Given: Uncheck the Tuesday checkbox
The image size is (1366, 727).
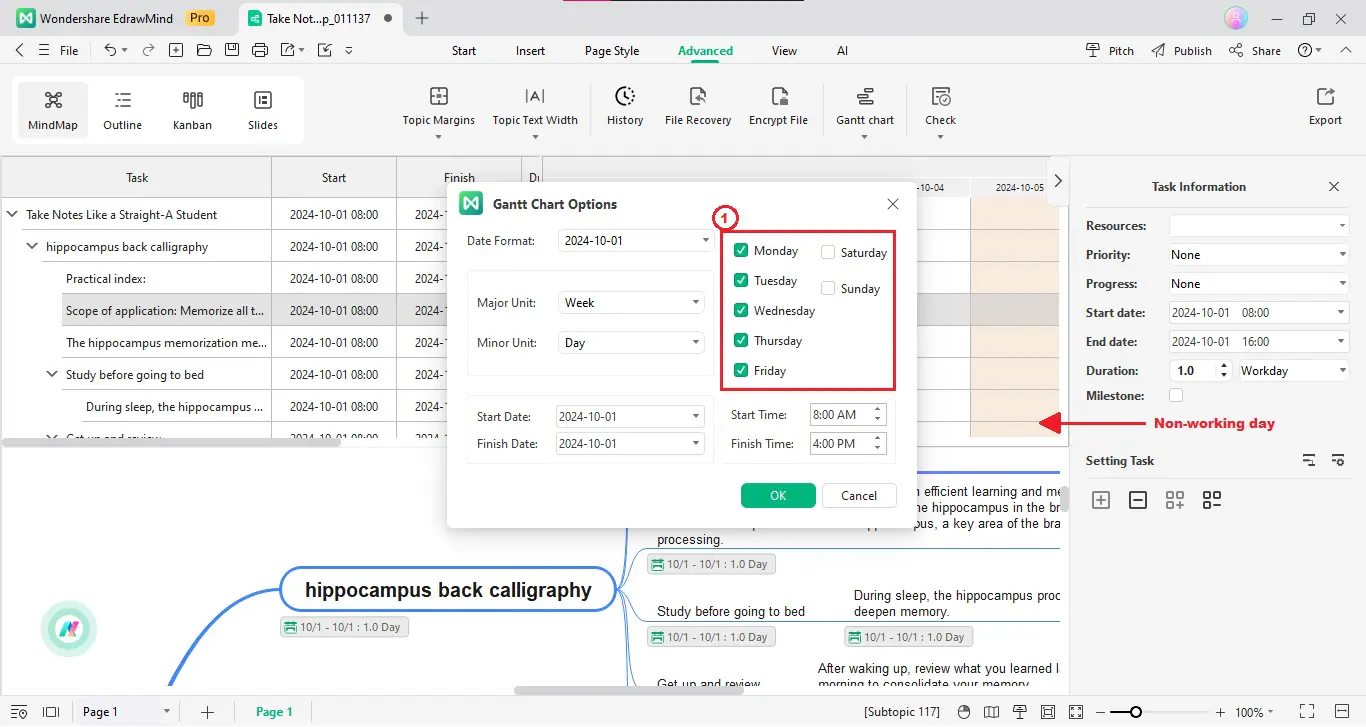Looking at the screenshot, I should coord(741,280).
